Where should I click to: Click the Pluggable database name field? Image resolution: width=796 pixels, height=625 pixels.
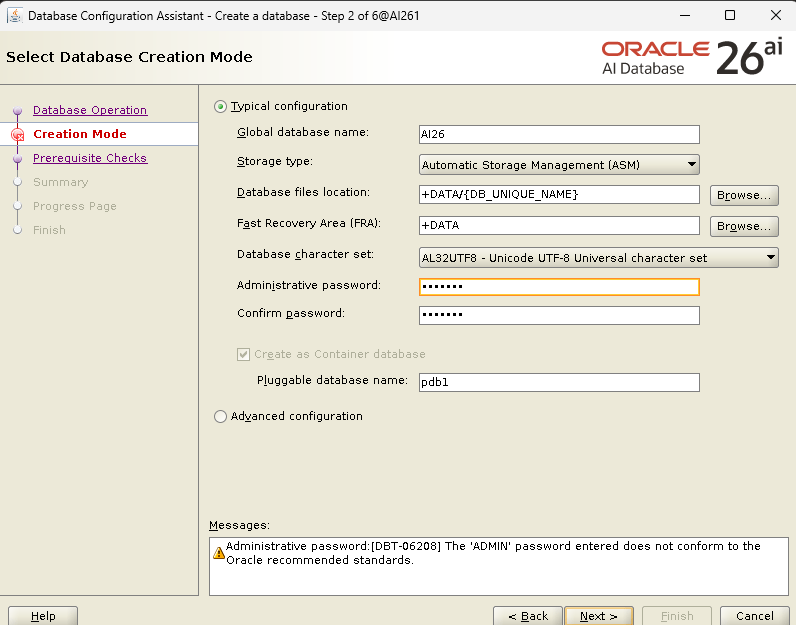[x=559, y=382]
